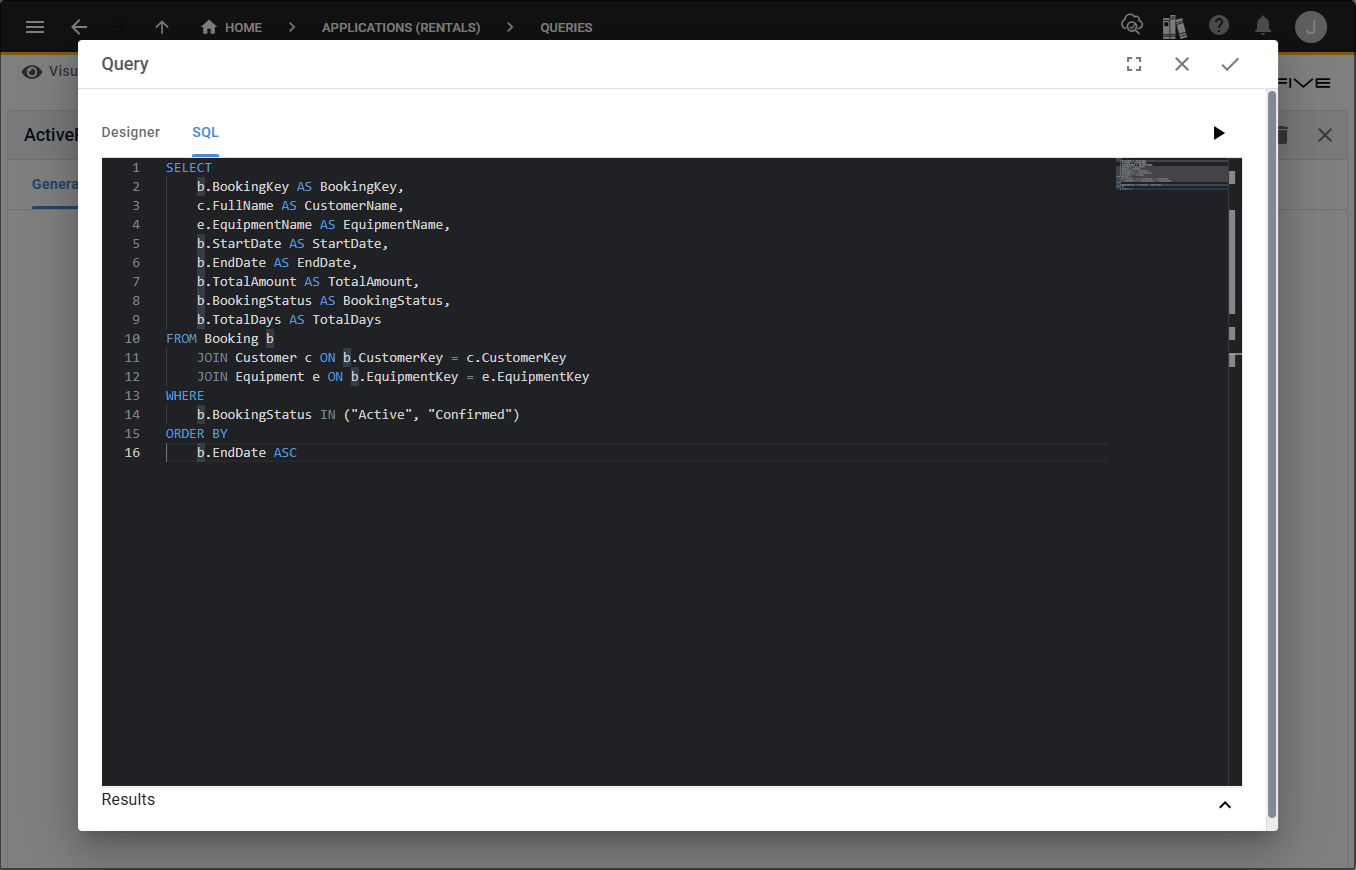The image size is (1356, 870).
Task: Click 'JOIN Equipment e' line
Action: (x=393, y=377)
